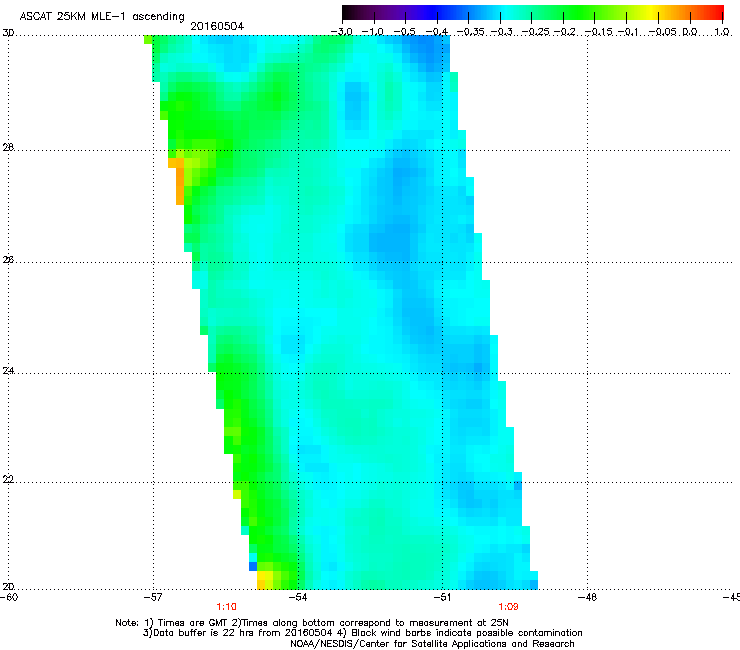Click the rainbow color scale bar
Screen dimensions: 740x650
[533, 13]
